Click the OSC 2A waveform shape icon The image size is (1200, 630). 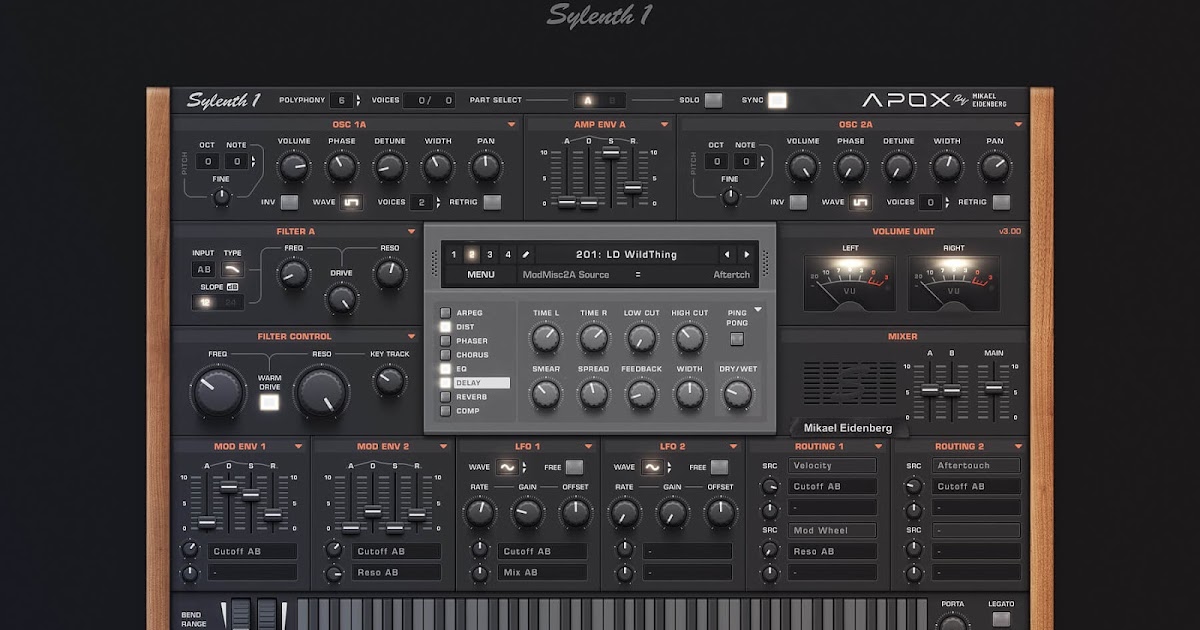coord(860,203)
